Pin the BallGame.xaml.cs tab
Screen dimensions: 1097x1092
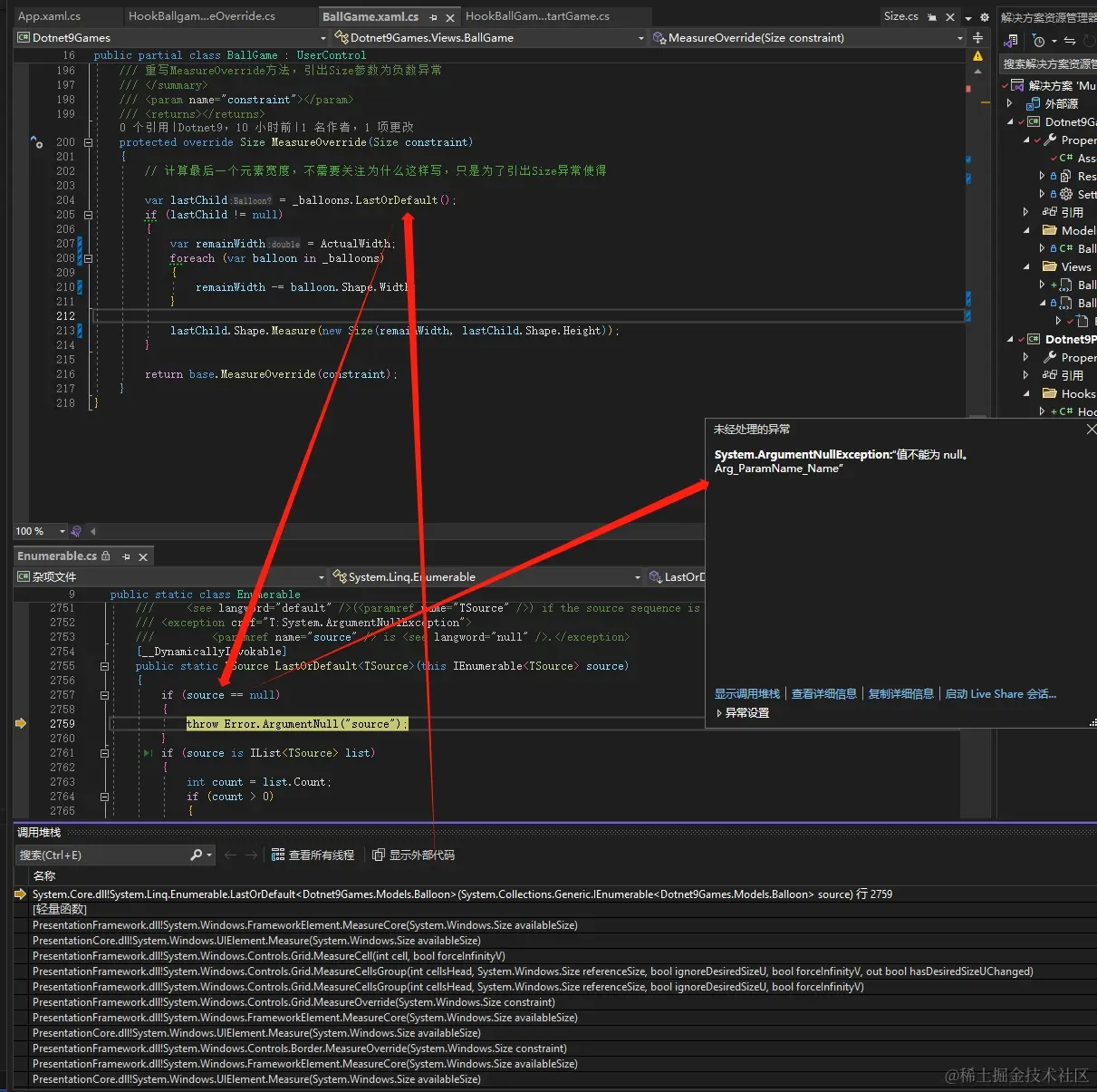pos(434,17)
